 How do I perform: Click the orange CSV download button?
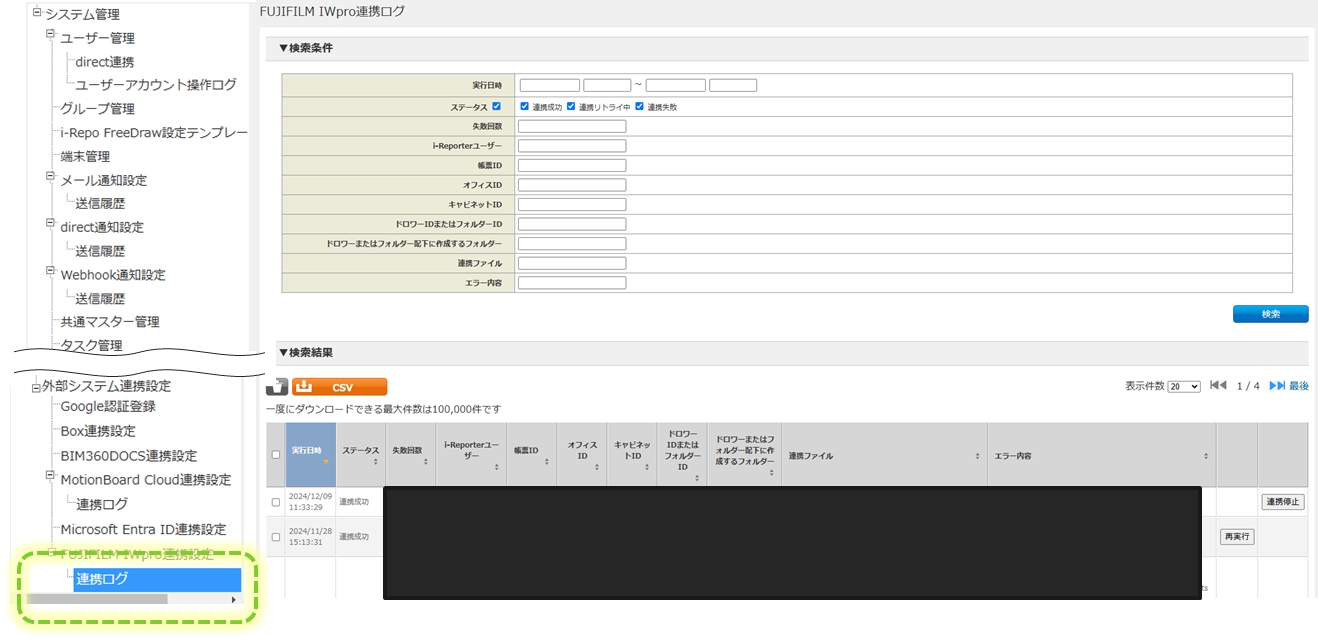339,387
